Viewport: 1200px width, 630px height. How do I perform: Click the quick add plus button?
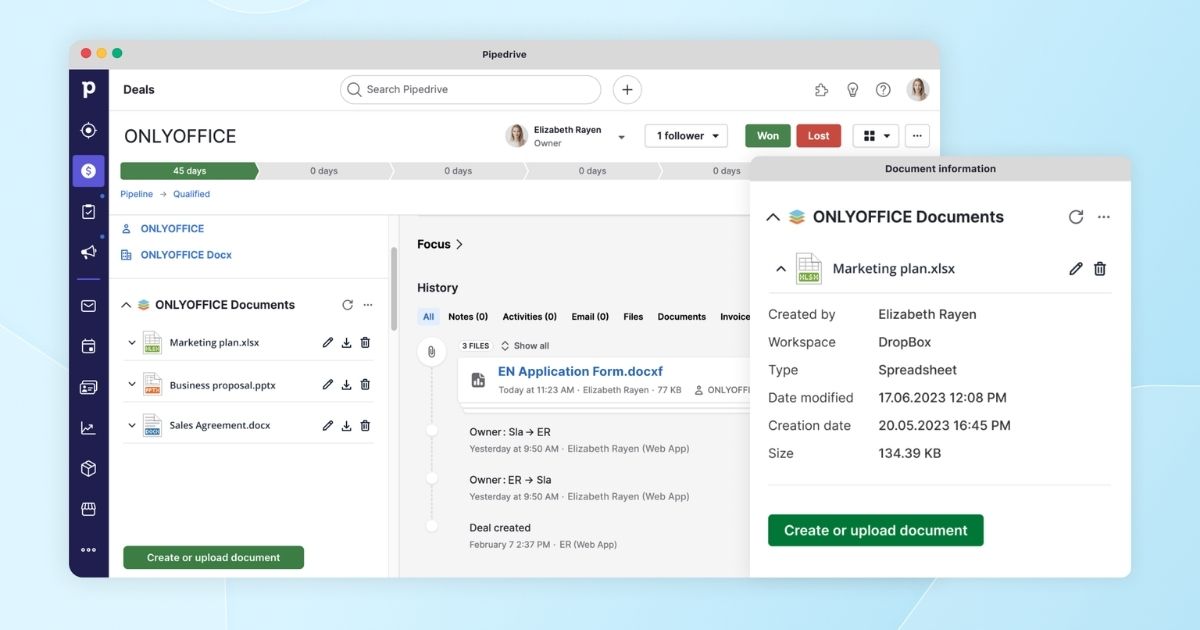point(627,89)
